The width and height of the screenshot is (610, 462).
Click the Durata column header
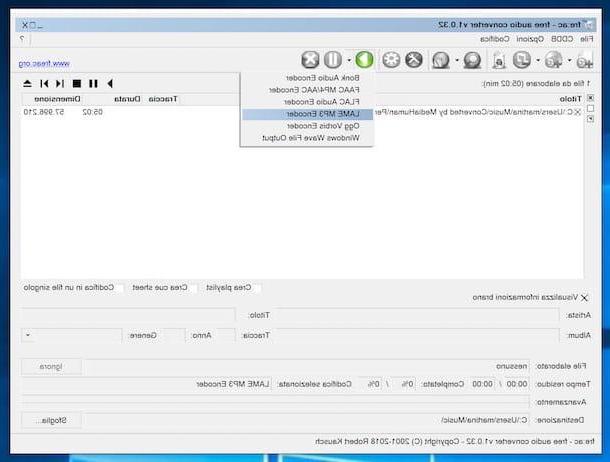[x=127, y=99]
